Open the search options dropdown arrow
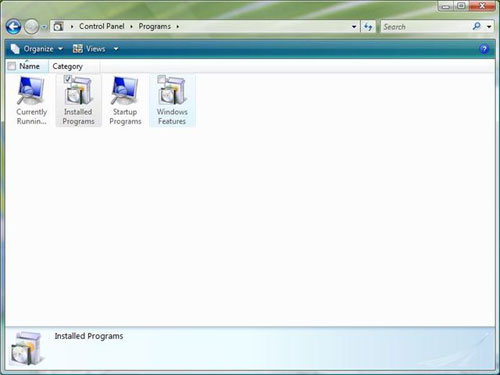The height and width of the screenshot is (375, 500). pyautogui.click(x=489, y=27)
